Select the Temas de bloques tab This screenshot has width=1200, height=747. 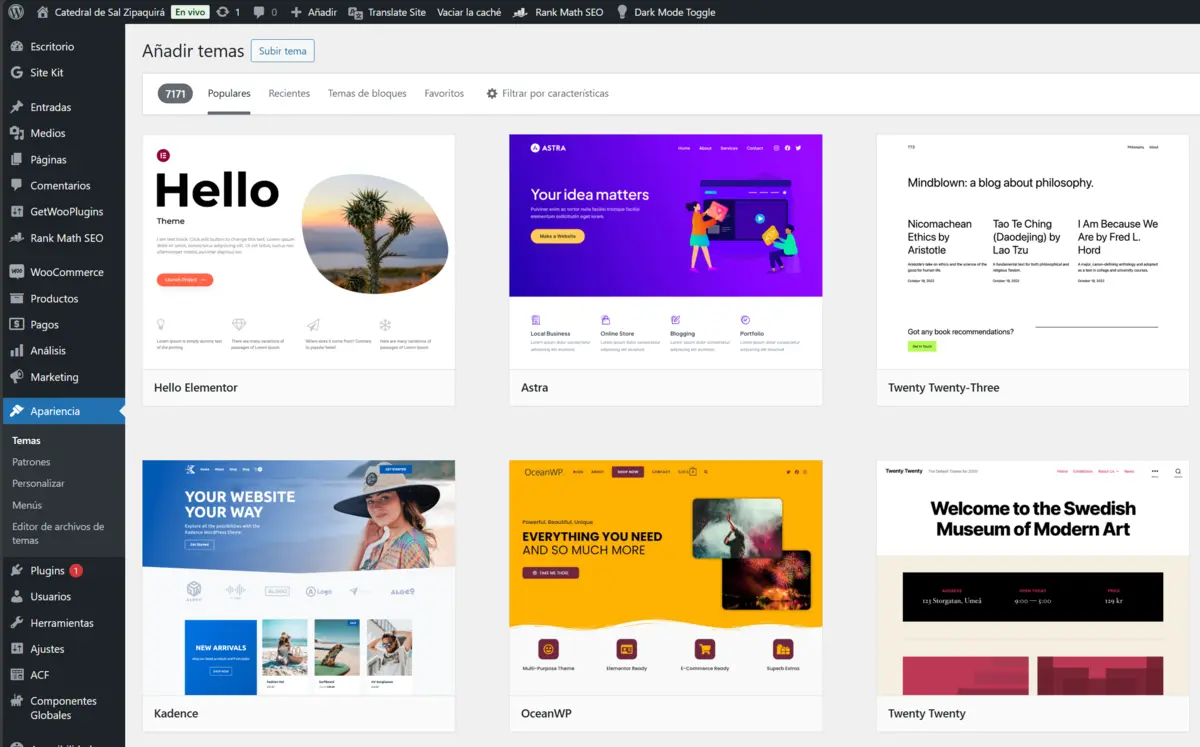367,93
